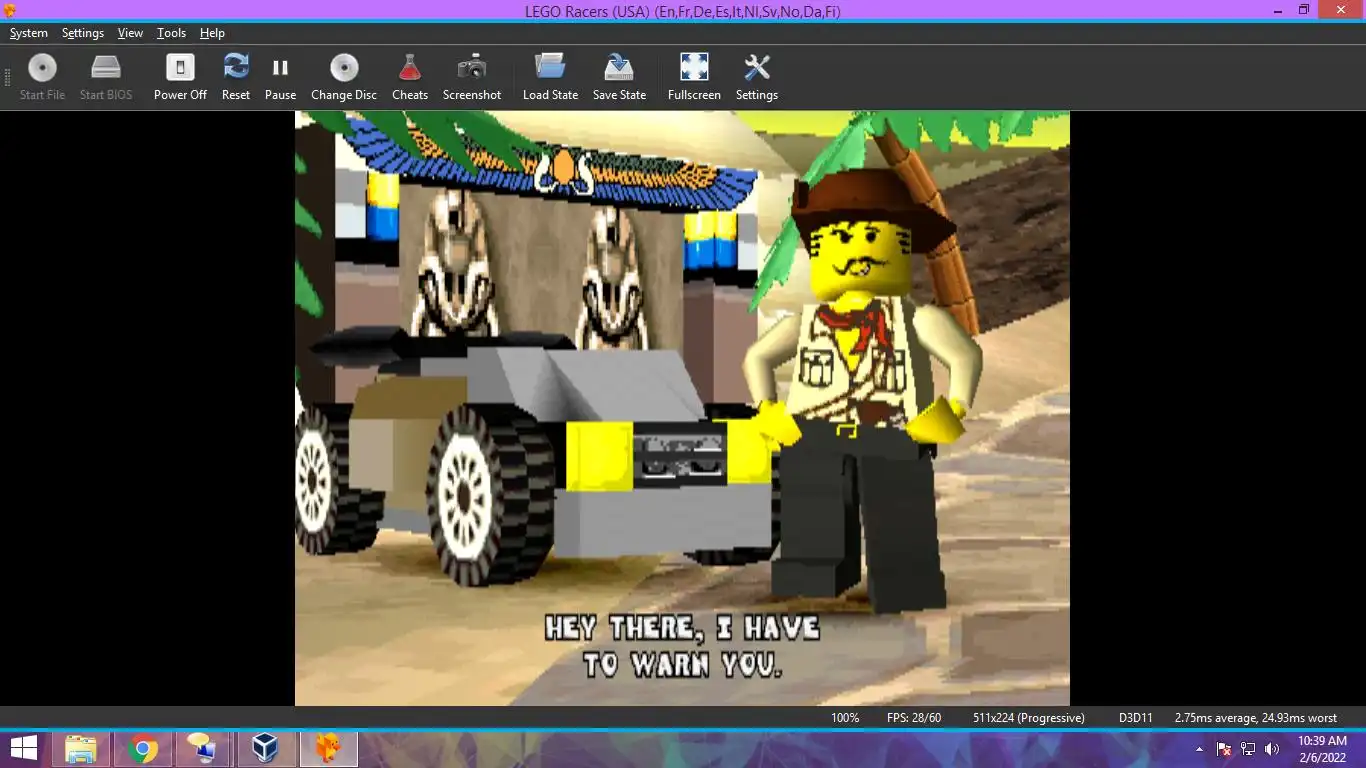Click the game display showing LEGO Racers
The image size is (1366, 768).
tap(682, 408)
